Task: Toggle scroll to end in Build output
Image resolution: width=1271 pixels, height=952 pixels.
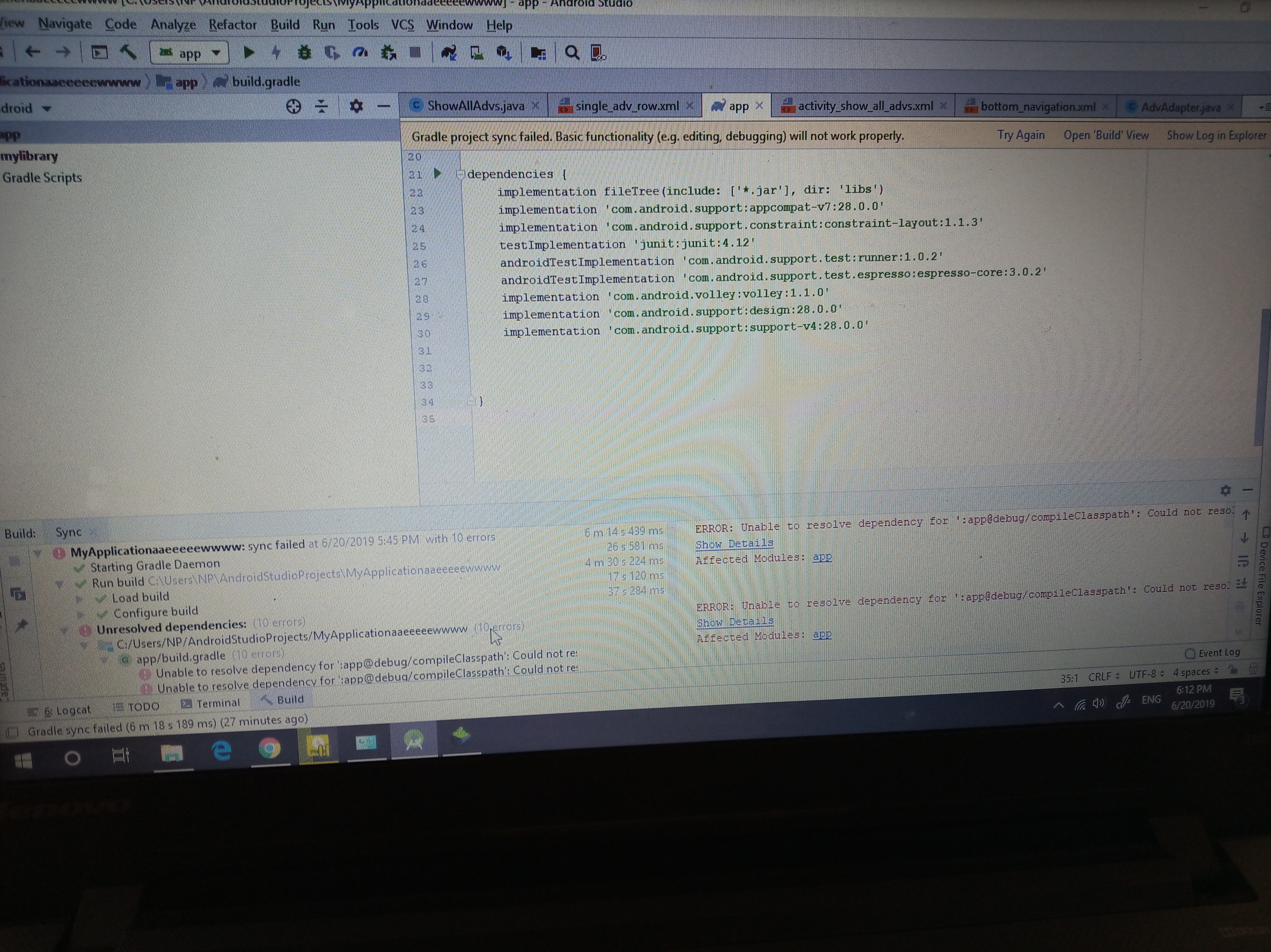Action: 1242,583
